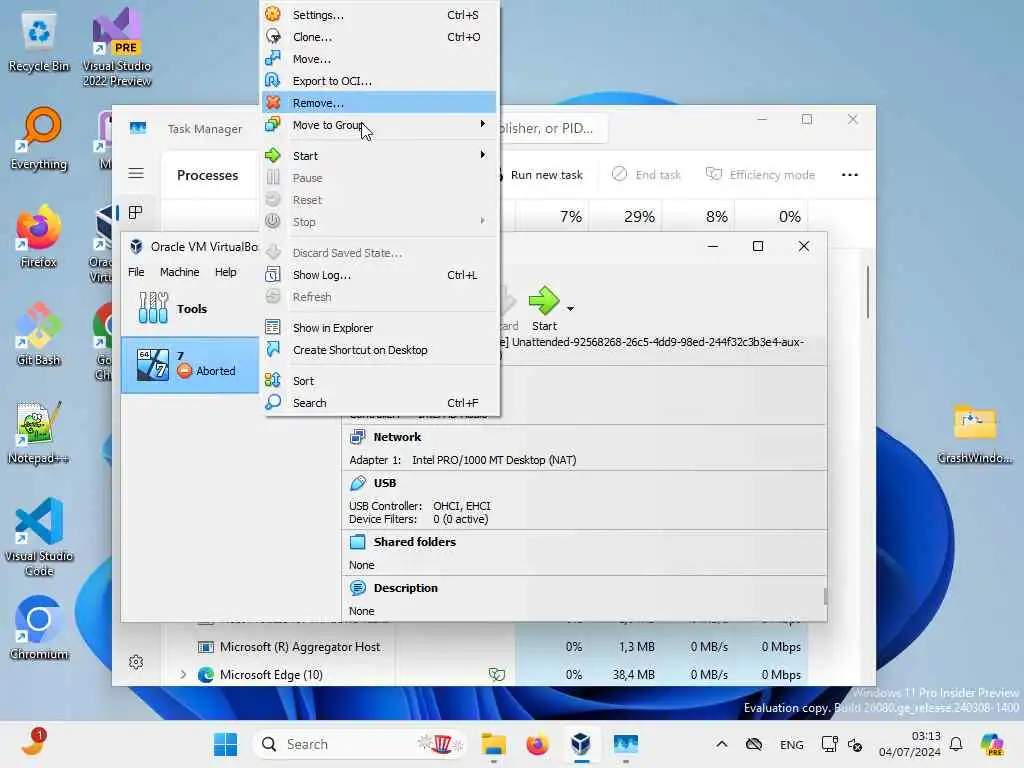Open the Start button dropdown arrow in VirtualBox
The height and width of the screenshot is (768, 1024).
coord(570,308)
